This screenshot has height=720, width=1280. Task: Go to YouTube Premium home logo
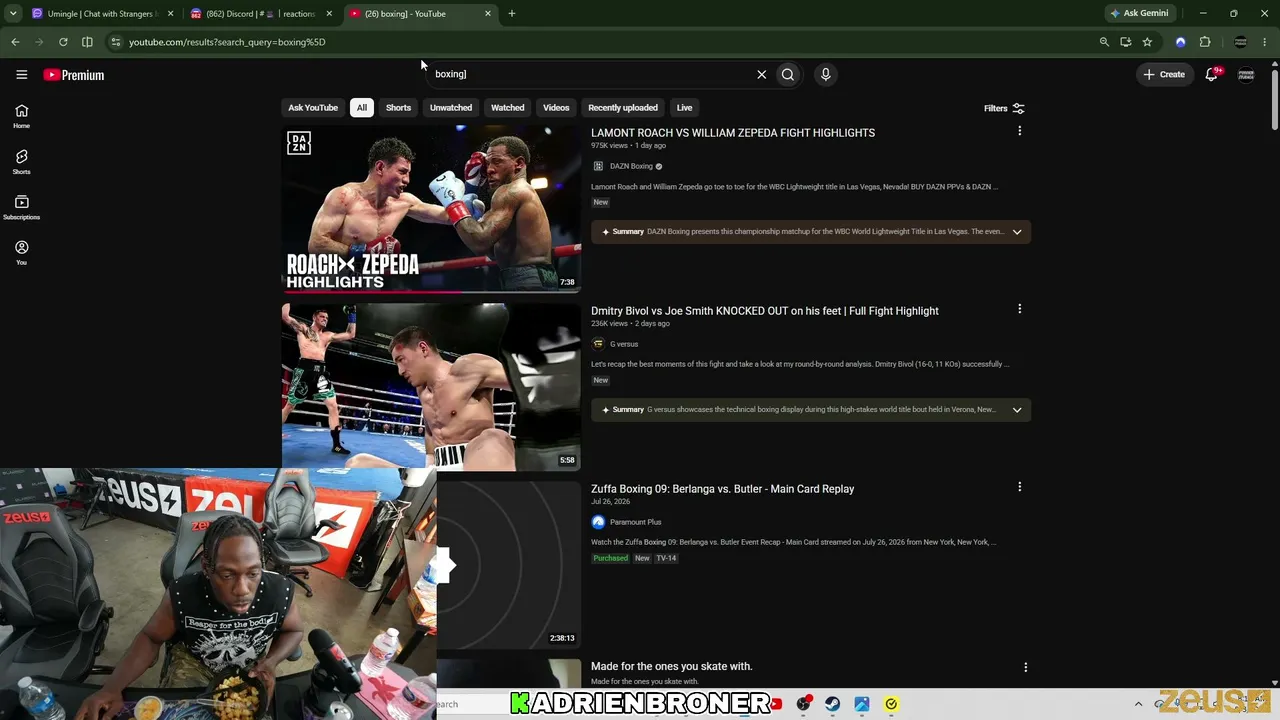pos(74,75)
